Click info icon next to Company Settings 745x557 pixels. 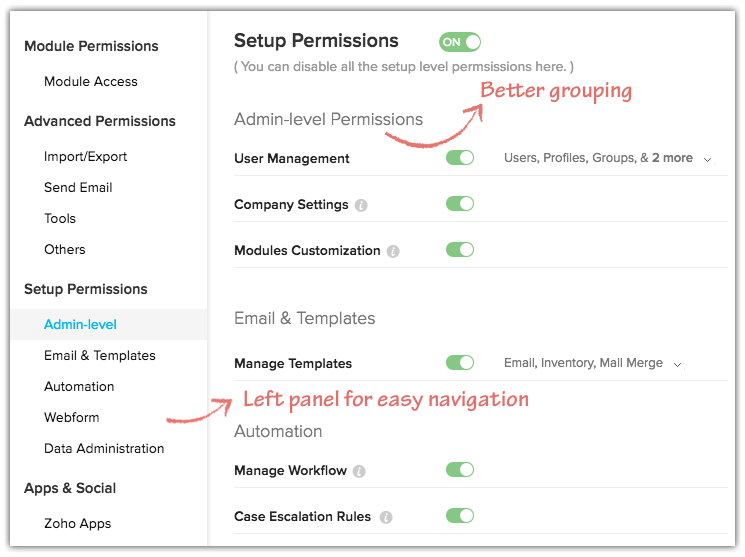pyautogui.click(x=361, y=205)
